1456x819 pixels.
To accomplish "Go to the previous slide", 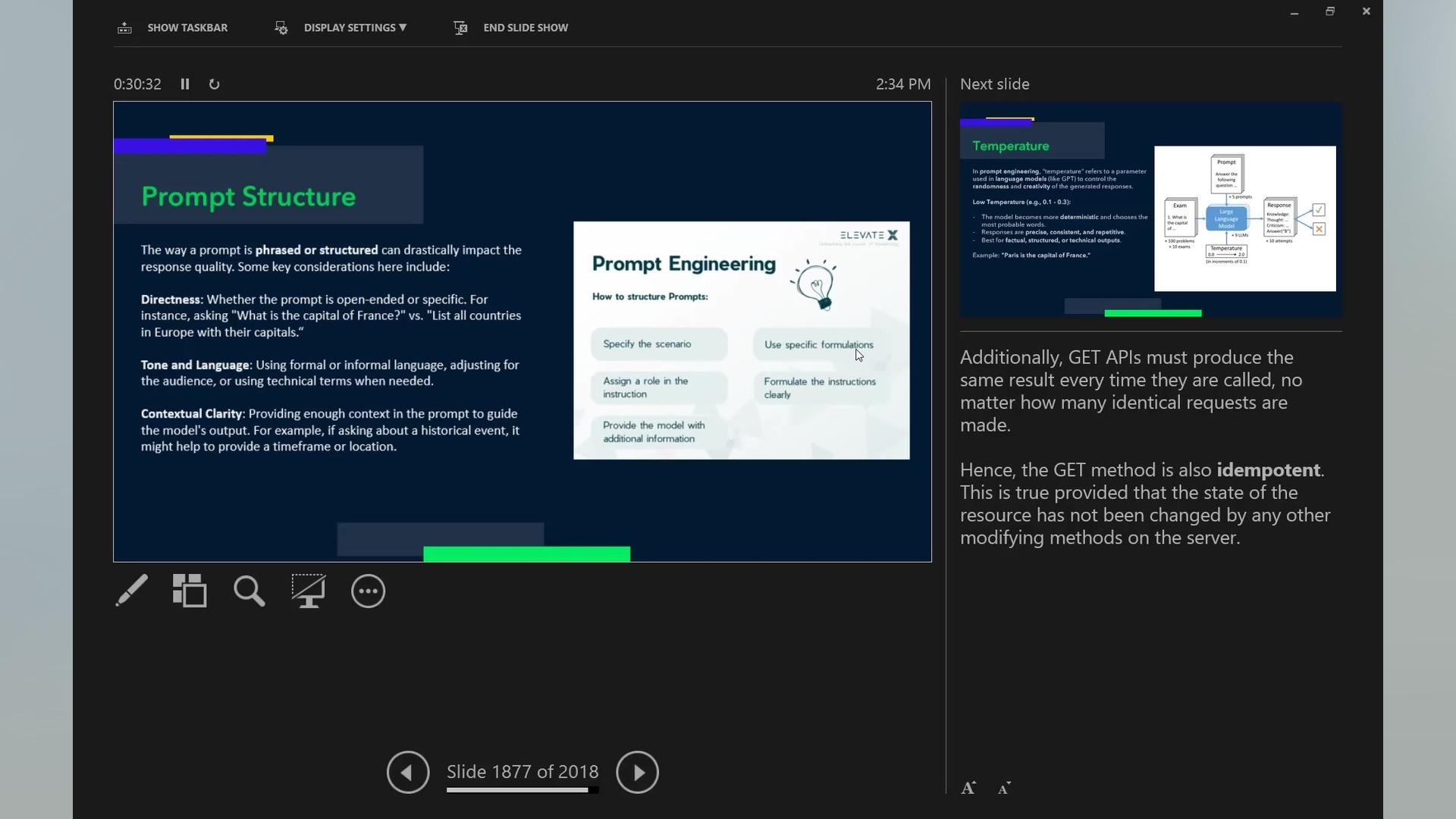I will tap(408, 772).
